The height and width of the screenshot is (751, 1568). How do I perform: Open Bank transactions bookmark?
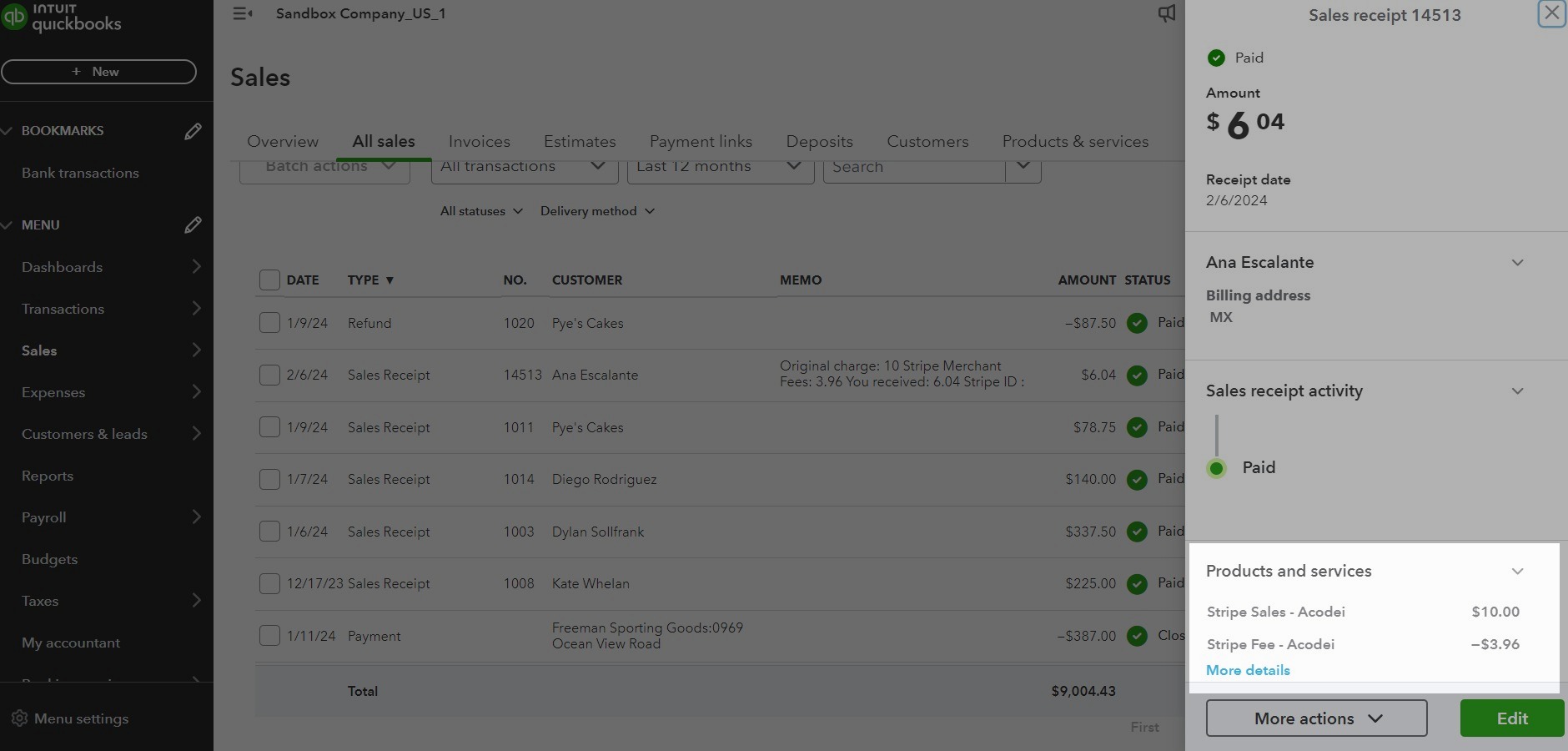point(80,174)
